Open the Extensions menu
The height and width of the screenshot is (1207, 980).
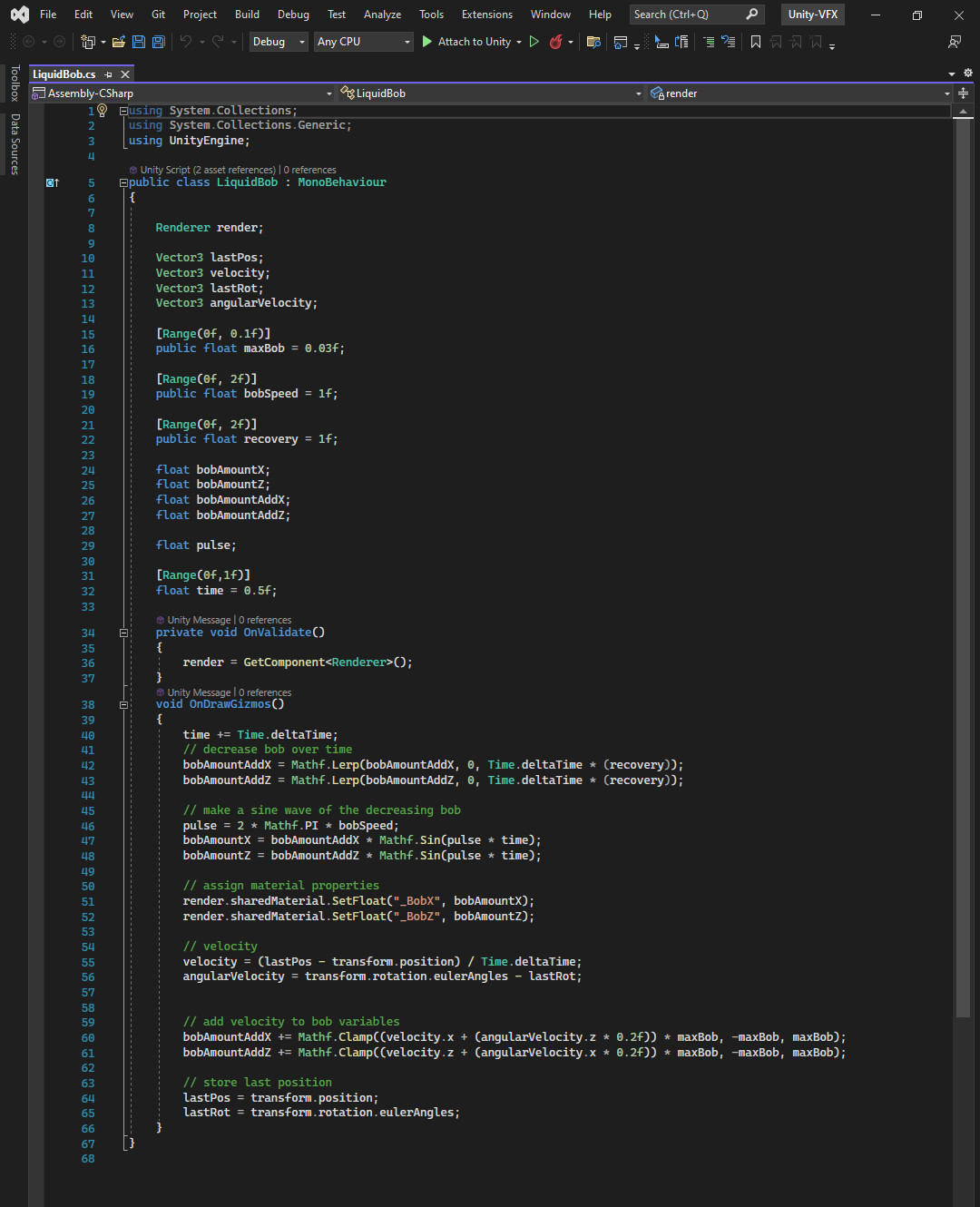click(486, 15)
